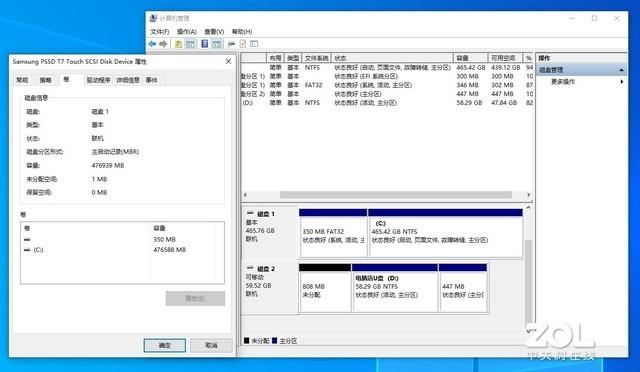Image resolution: width=640 pixels, height=372 pixels.
Task: Click the volume list horizontal scrollbar thumb
Action: (396, 195)
